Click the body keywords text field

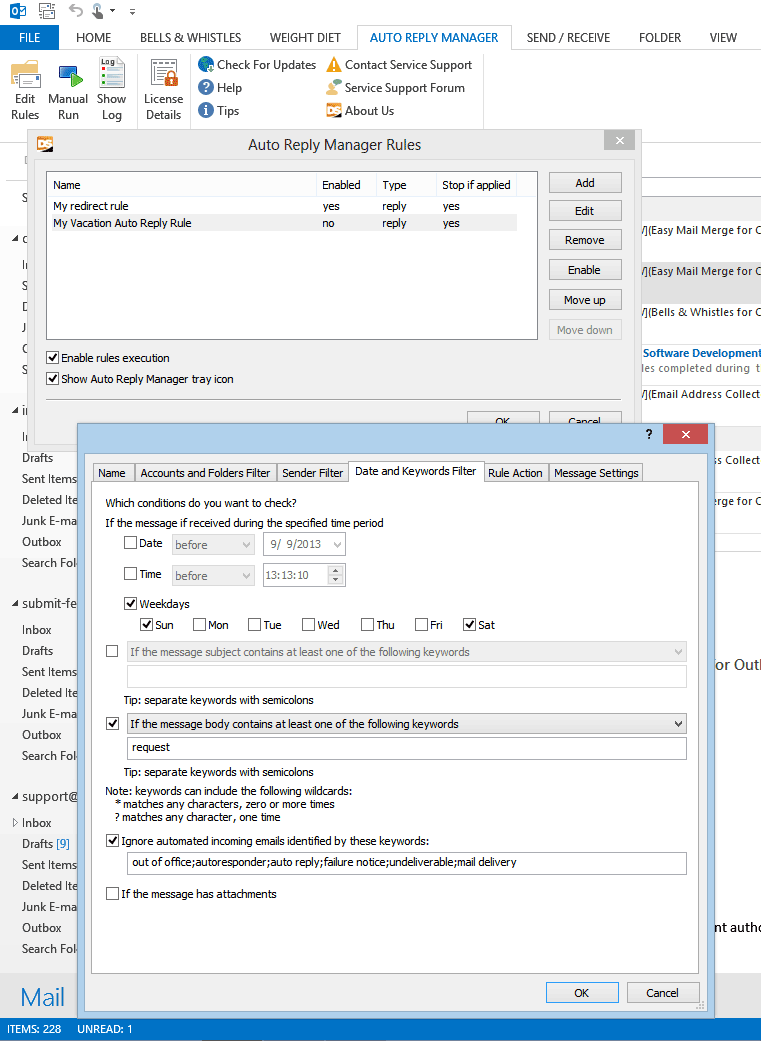[407, 748]
